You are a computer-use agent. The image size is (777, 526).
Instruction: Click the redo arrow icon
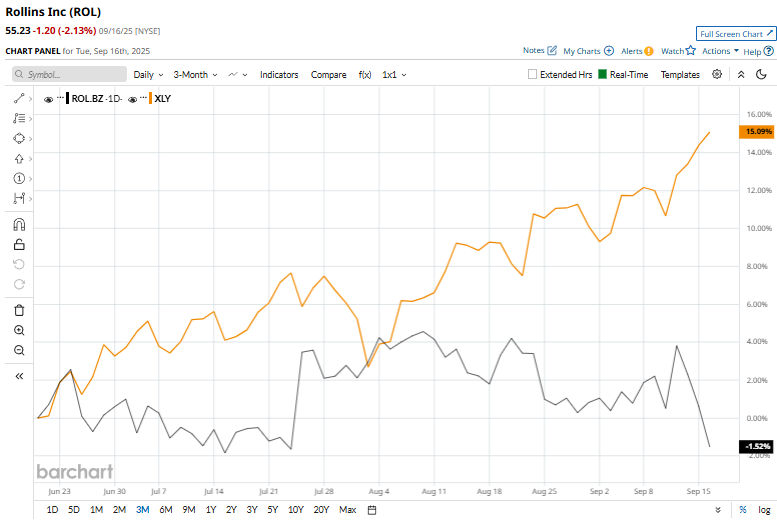click(x=19, y=284)
